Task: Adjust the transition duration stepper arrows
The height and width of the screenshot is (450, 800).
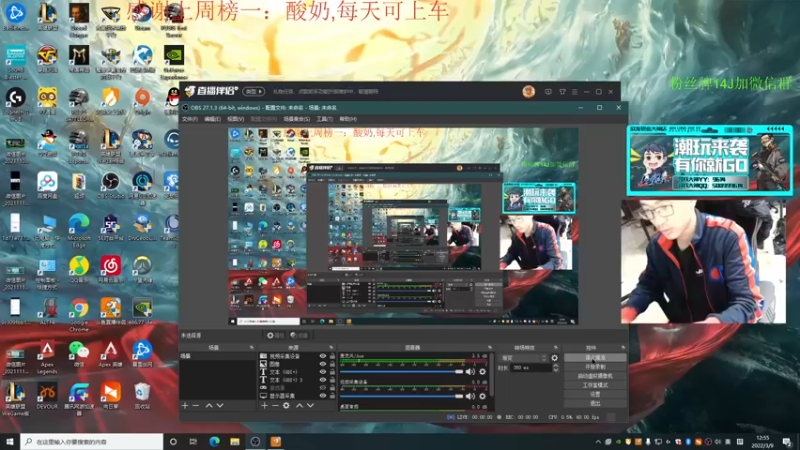Action: click(556, 368)
